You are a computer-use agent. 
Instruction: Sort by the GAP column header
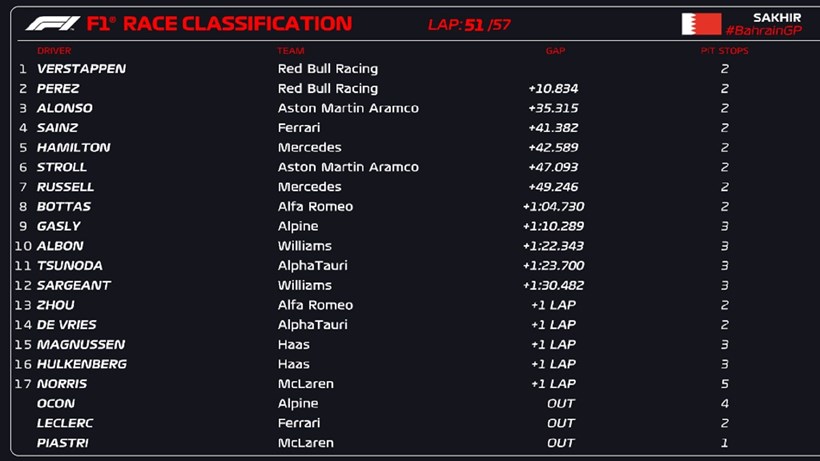(555, 50)
